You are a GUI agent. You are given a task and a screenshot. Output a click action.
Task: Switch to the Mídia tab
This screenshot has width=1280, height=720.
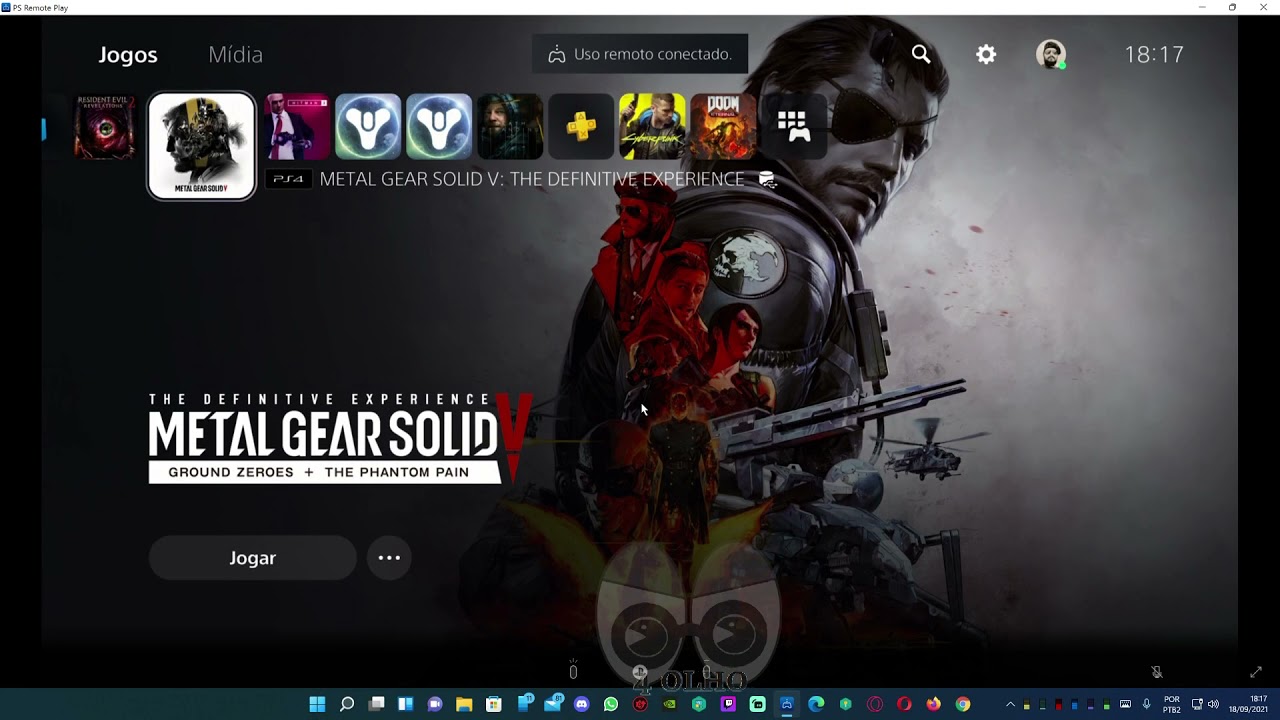(235, 55)
